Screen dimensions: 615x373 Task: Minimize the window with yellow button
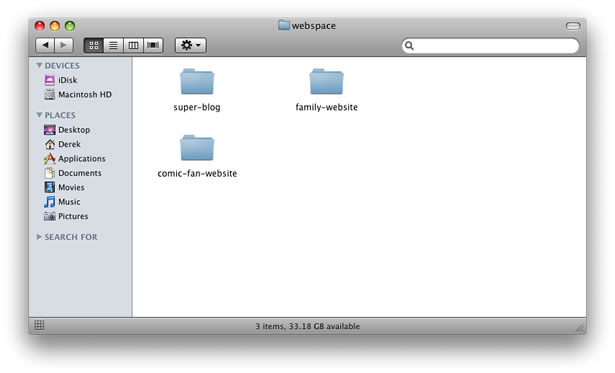(x=55, y=26)
